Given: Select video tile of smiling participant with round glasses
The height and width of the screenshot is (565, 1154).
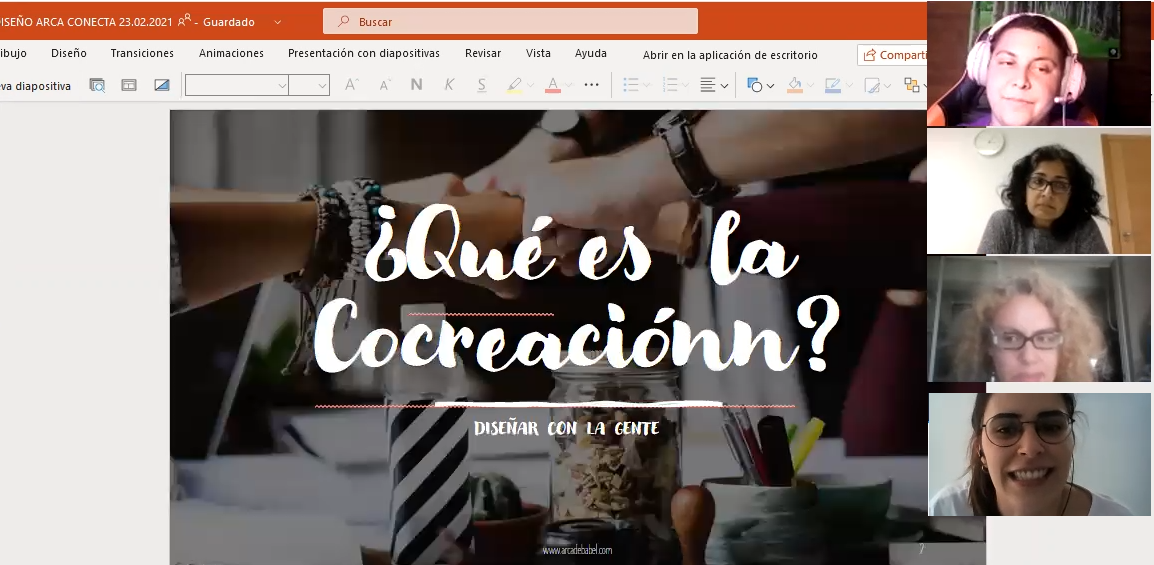Looking at the screenshot, I should (1039, 454).
